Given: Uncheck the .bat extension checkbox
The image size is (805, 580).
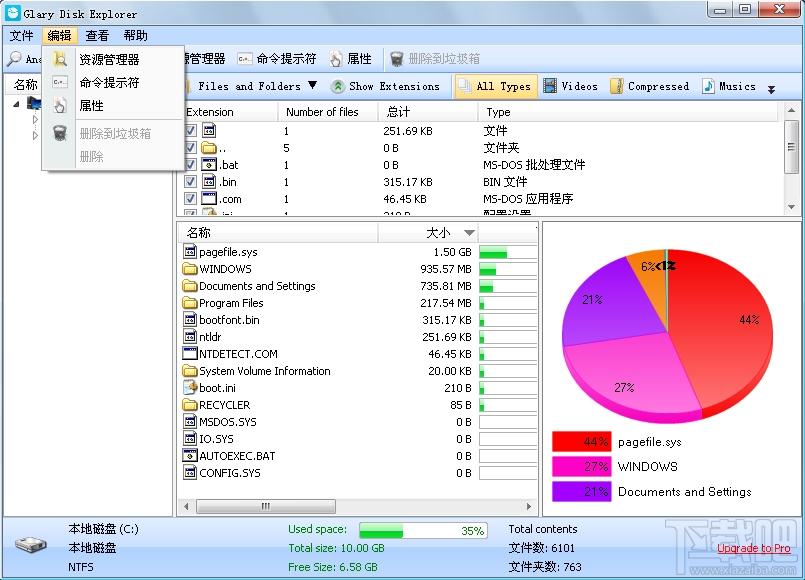Looking at the screenshot, I should [x=190, y=165].
